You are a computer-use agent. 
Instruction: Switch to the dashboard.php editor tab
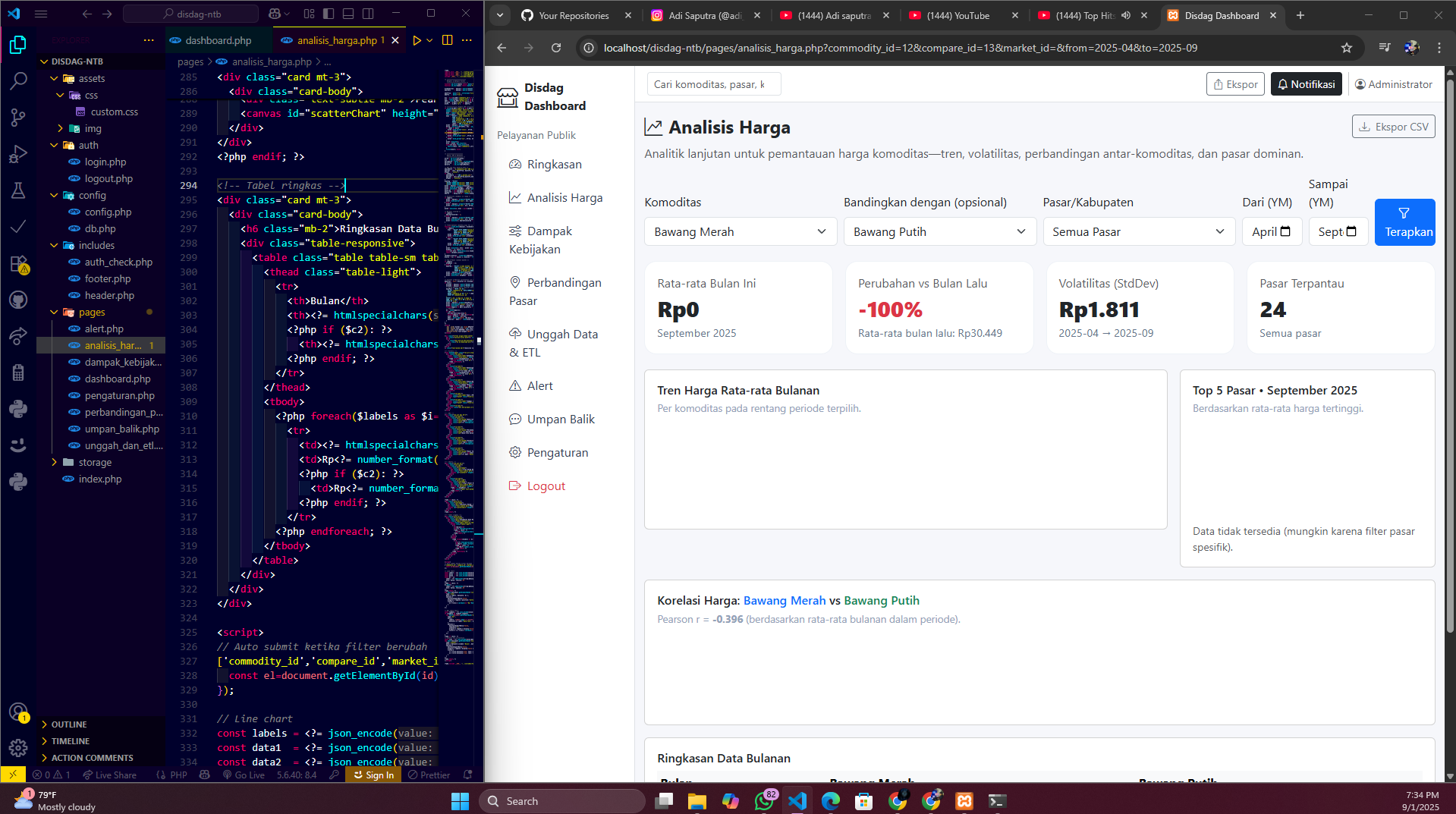tap(217, 40)
